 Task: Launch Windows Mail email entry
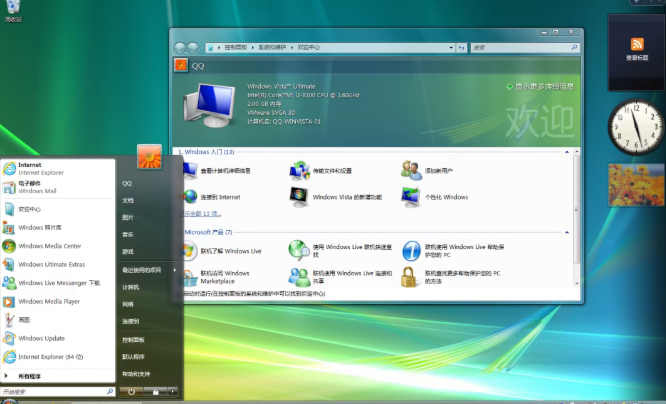pos(58,187)
